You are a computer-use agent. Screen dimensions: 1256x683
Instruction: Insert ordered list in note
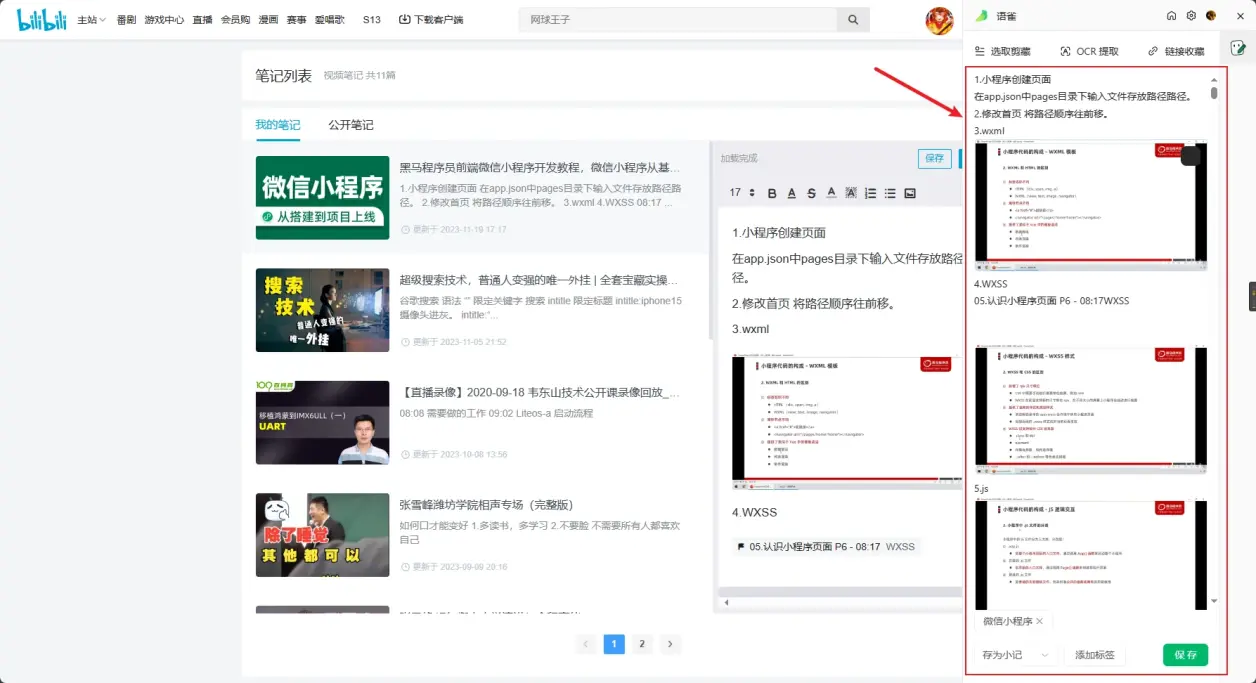point(870,193)
